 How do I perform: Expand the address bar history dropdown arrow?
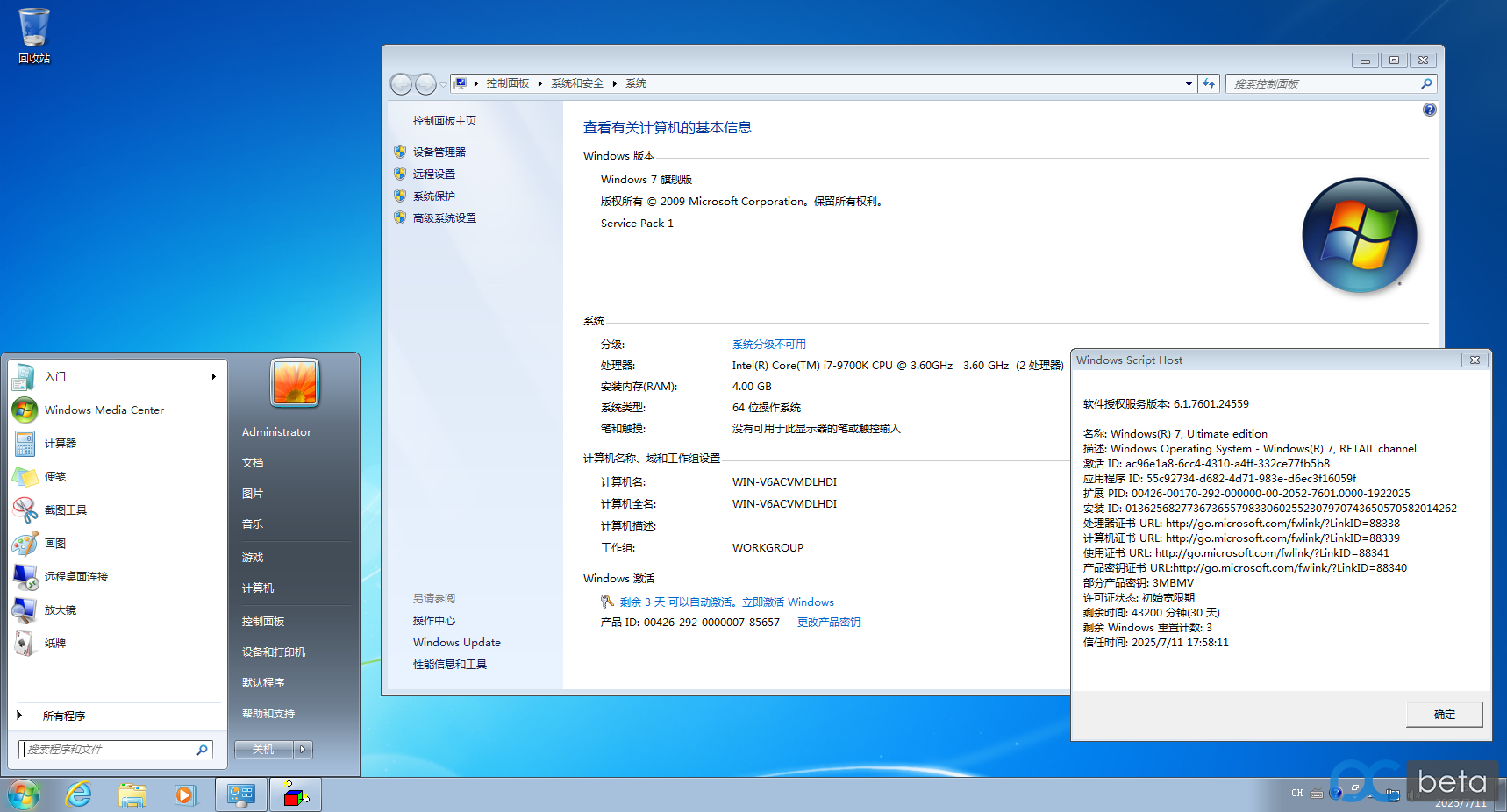point(1189,84)
